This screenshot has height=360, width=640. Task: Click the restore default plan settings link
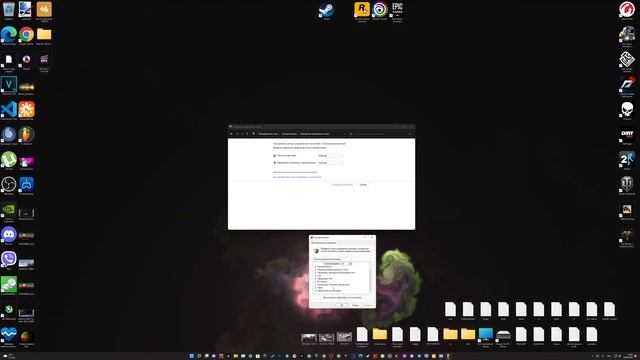click(x=297, y=177)
